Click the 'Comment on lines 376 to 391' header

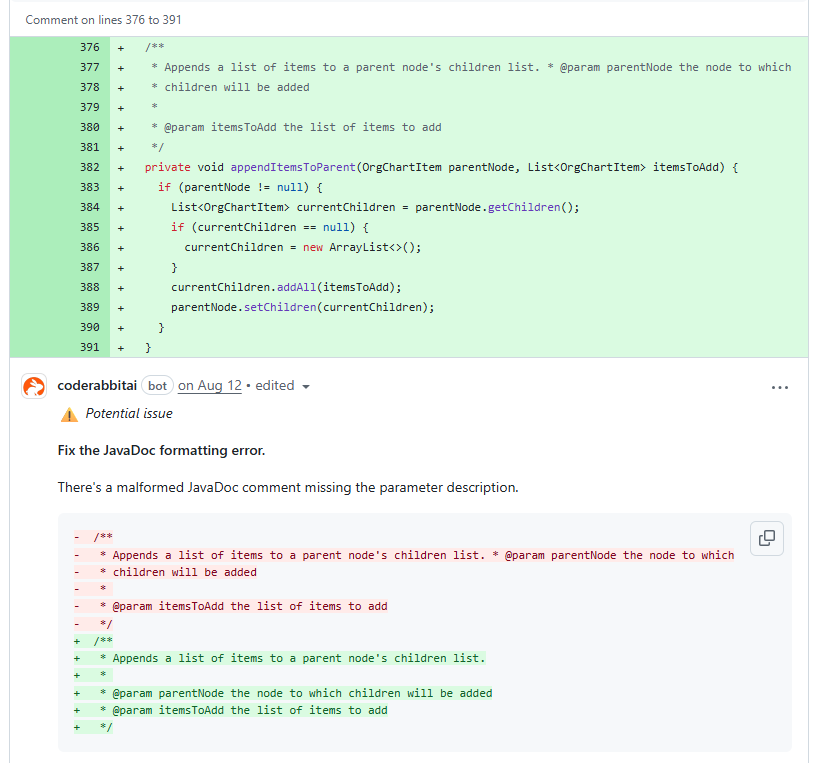[x=104, y=20]
